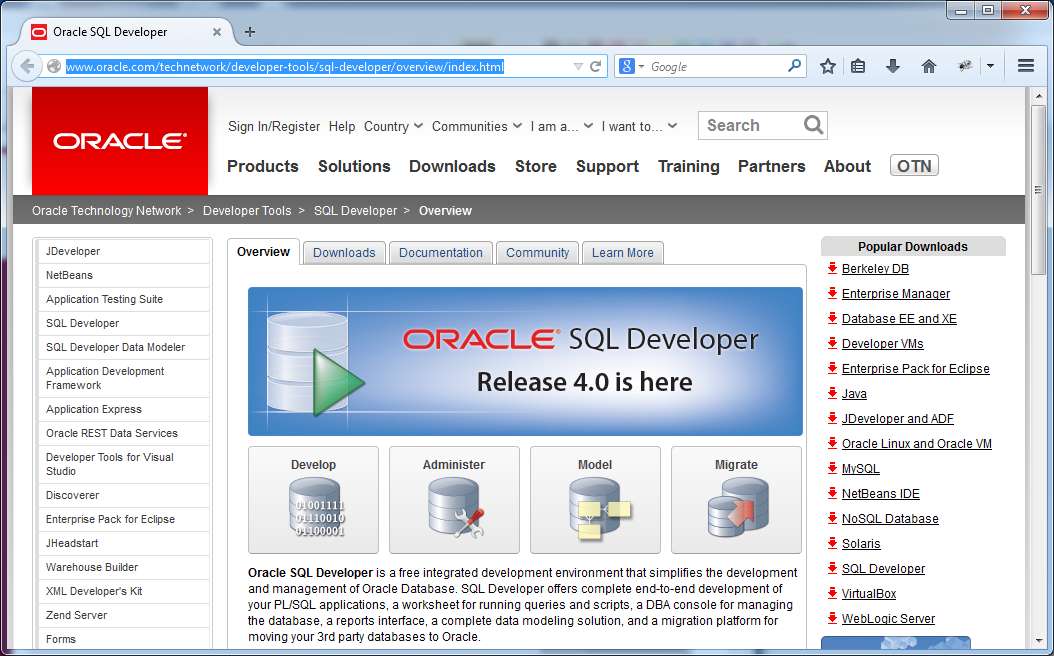
Task: Click the Model database icon tile
Action: (596, 500)
